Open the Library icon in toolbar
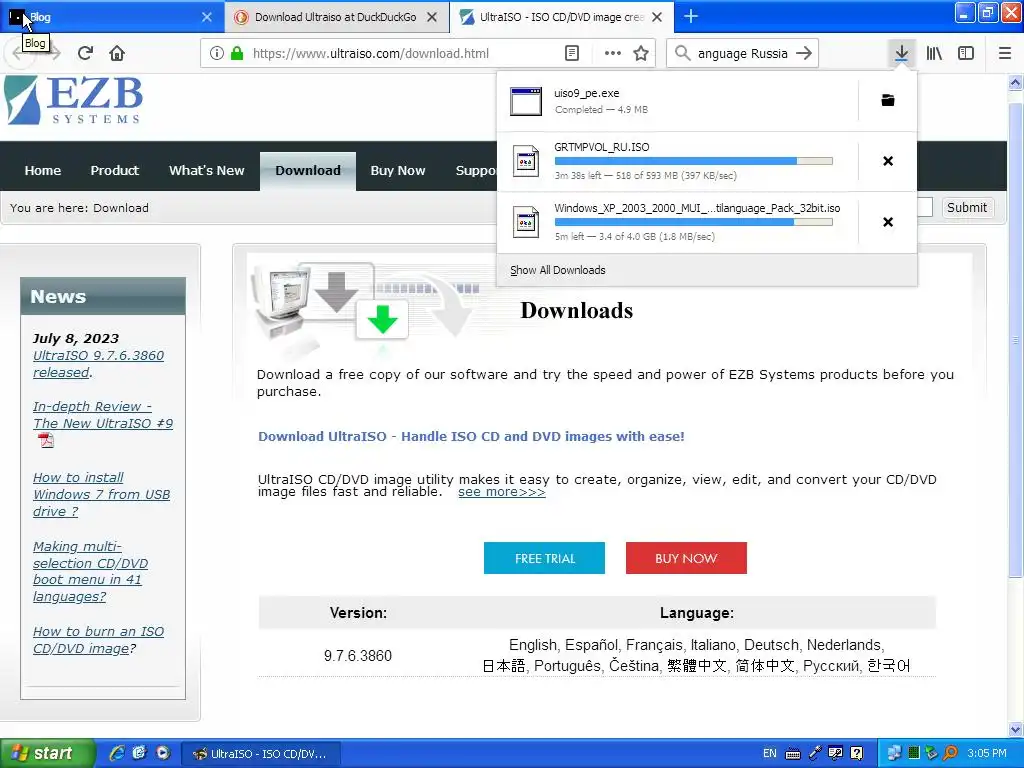The height and width of the screenshot is (768, 1024). [934, 54]
